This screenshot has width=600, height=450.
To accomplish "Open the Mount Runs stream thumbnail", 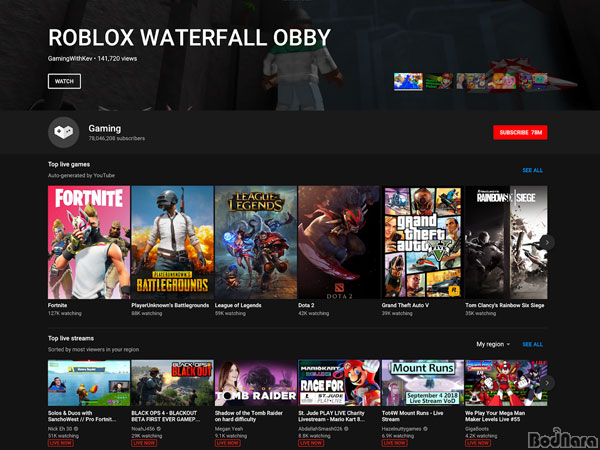I will tap(422, 383).
